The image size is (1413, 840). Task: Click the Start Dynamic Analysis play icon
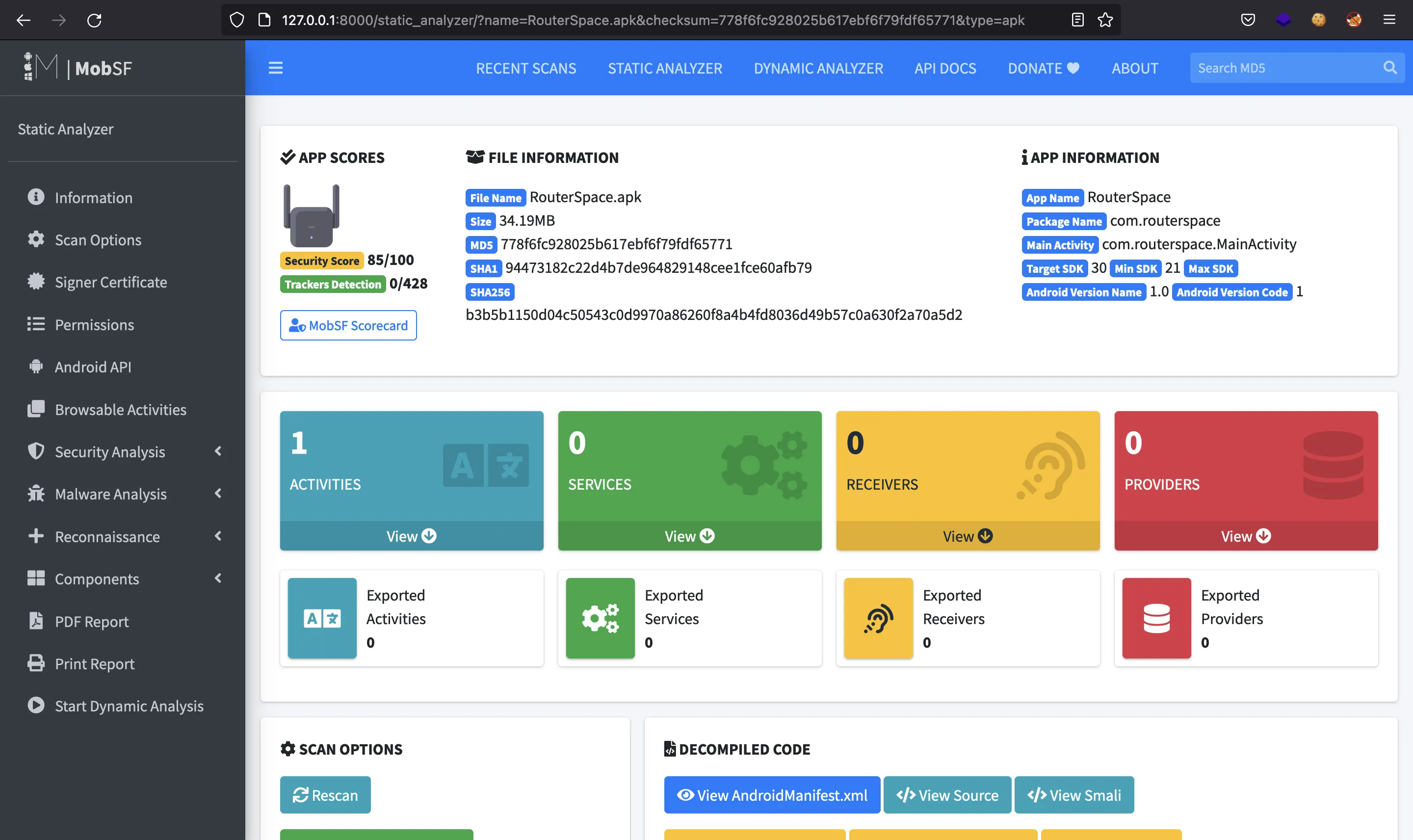pos(36,705)
